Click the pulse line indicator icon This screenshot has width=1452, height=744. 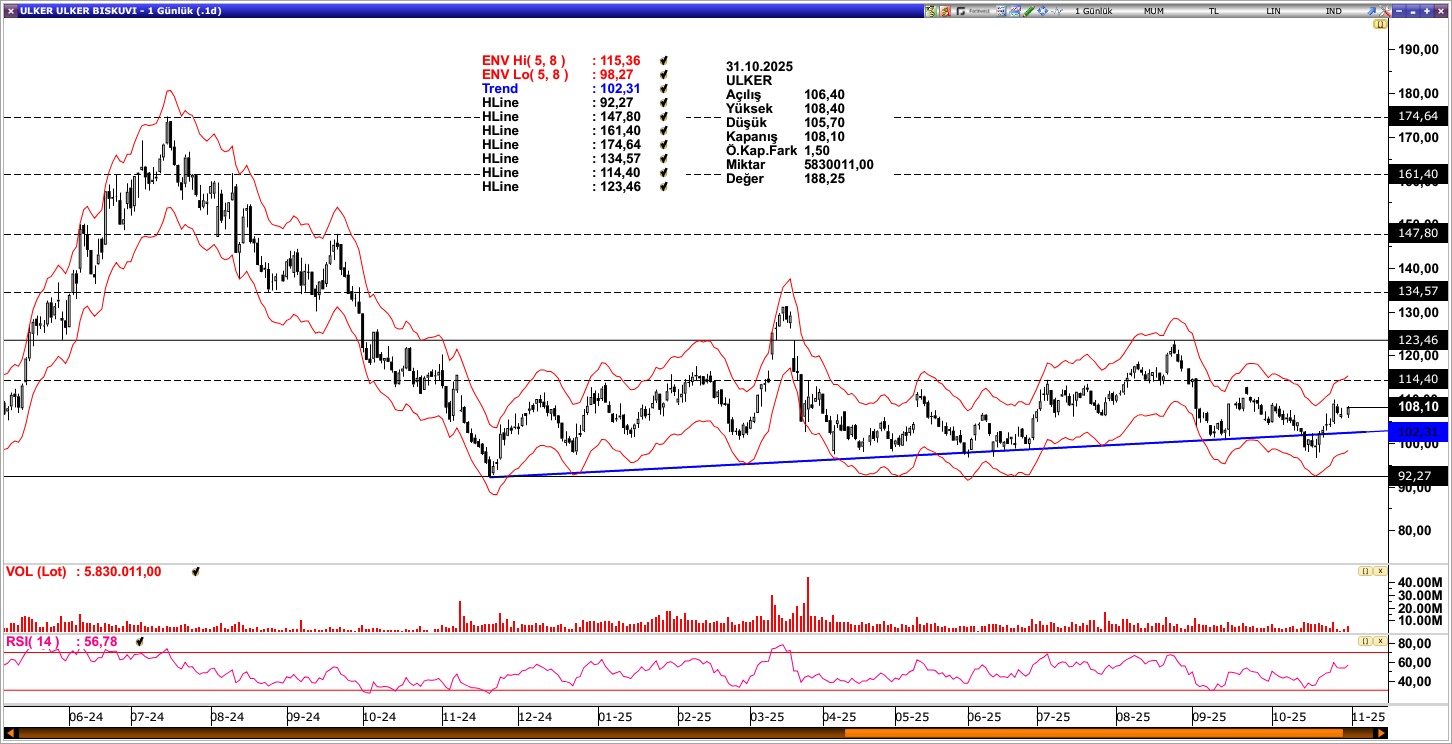point(1057,11)
